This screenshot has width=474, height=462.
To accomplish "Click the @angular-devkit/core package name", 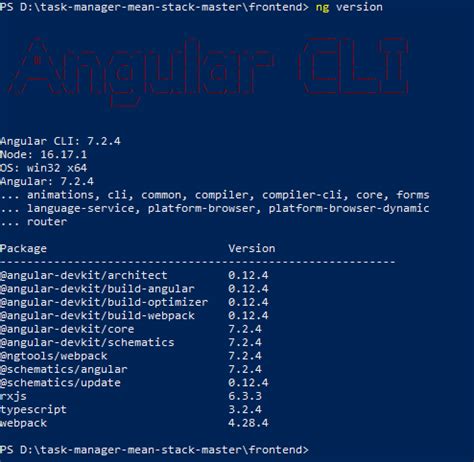I will (67, 329).
